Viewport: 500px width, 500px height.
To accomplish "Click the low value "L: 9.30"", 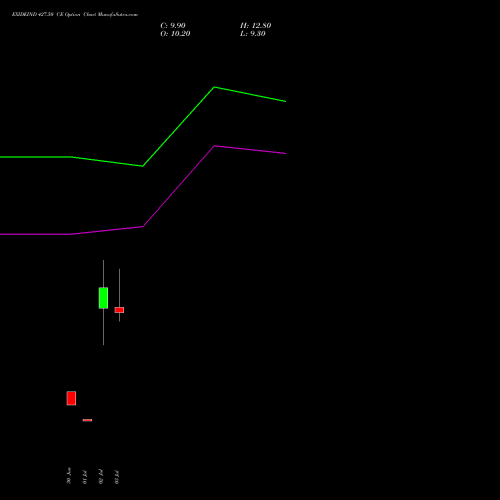I will pyautogui.click(x=253, y=34).
